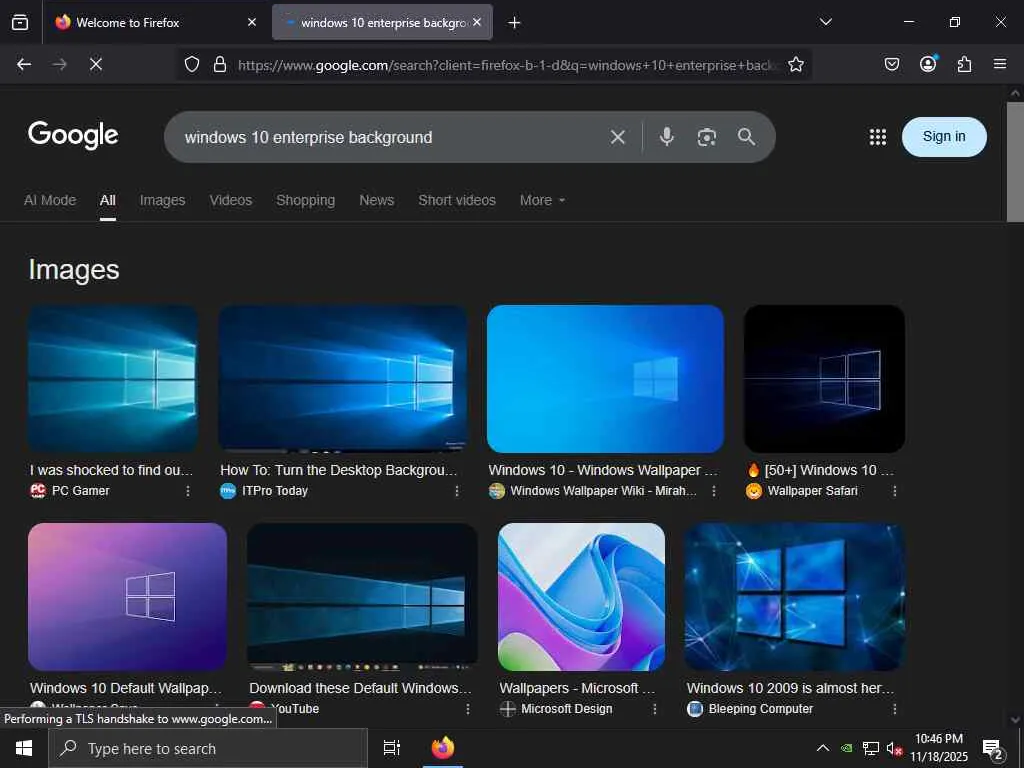Open the PC Gamer source link
The width and height of the screenshot is (1024, 768).
[70, 490]
